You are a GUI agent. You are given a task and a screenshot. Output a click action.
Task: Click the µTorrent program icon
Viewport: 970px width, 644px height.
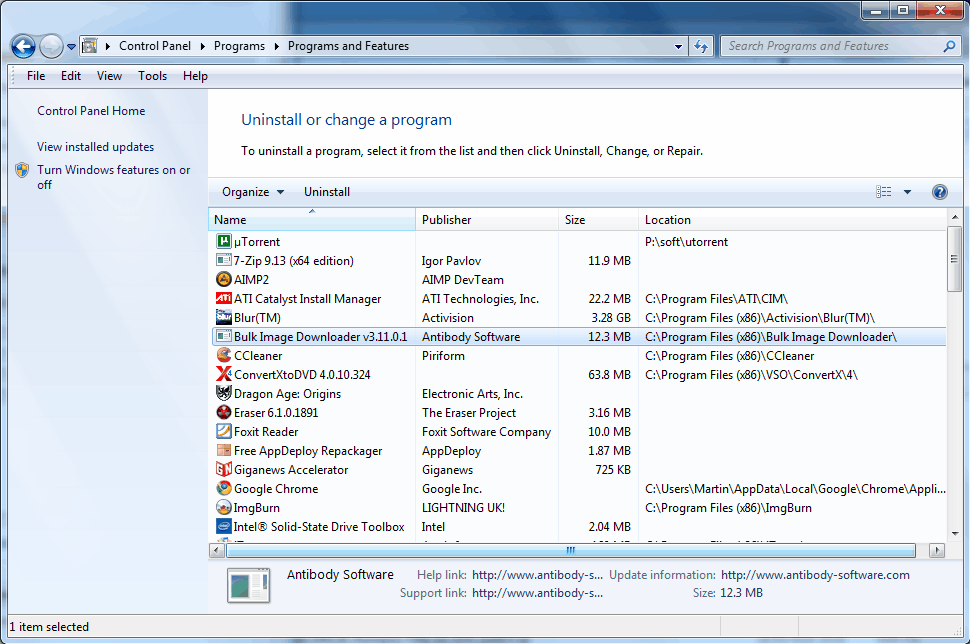[x=224, y=241]
